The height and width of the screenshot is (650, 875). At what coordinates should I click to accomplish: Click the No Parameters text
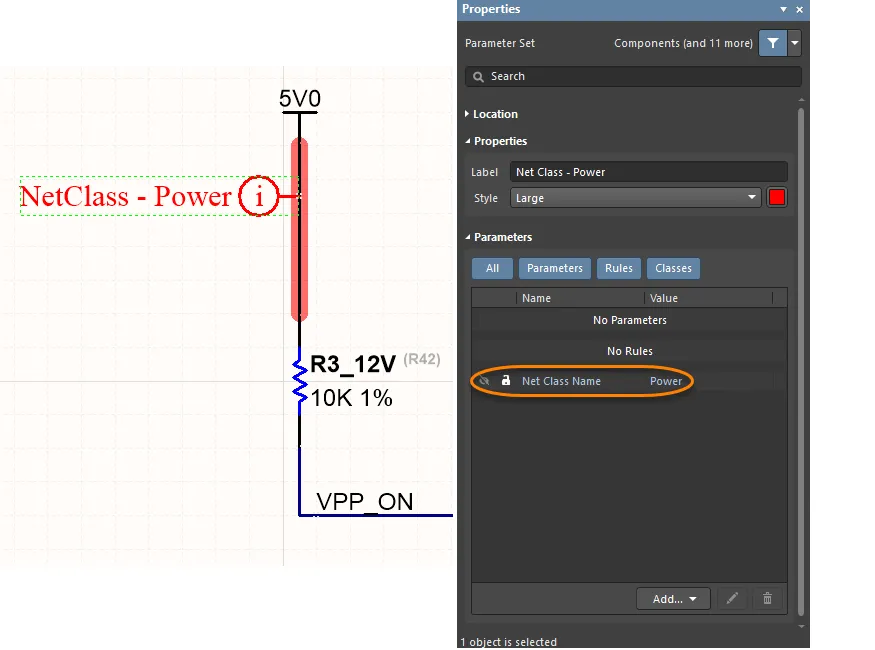pos(630,320)
